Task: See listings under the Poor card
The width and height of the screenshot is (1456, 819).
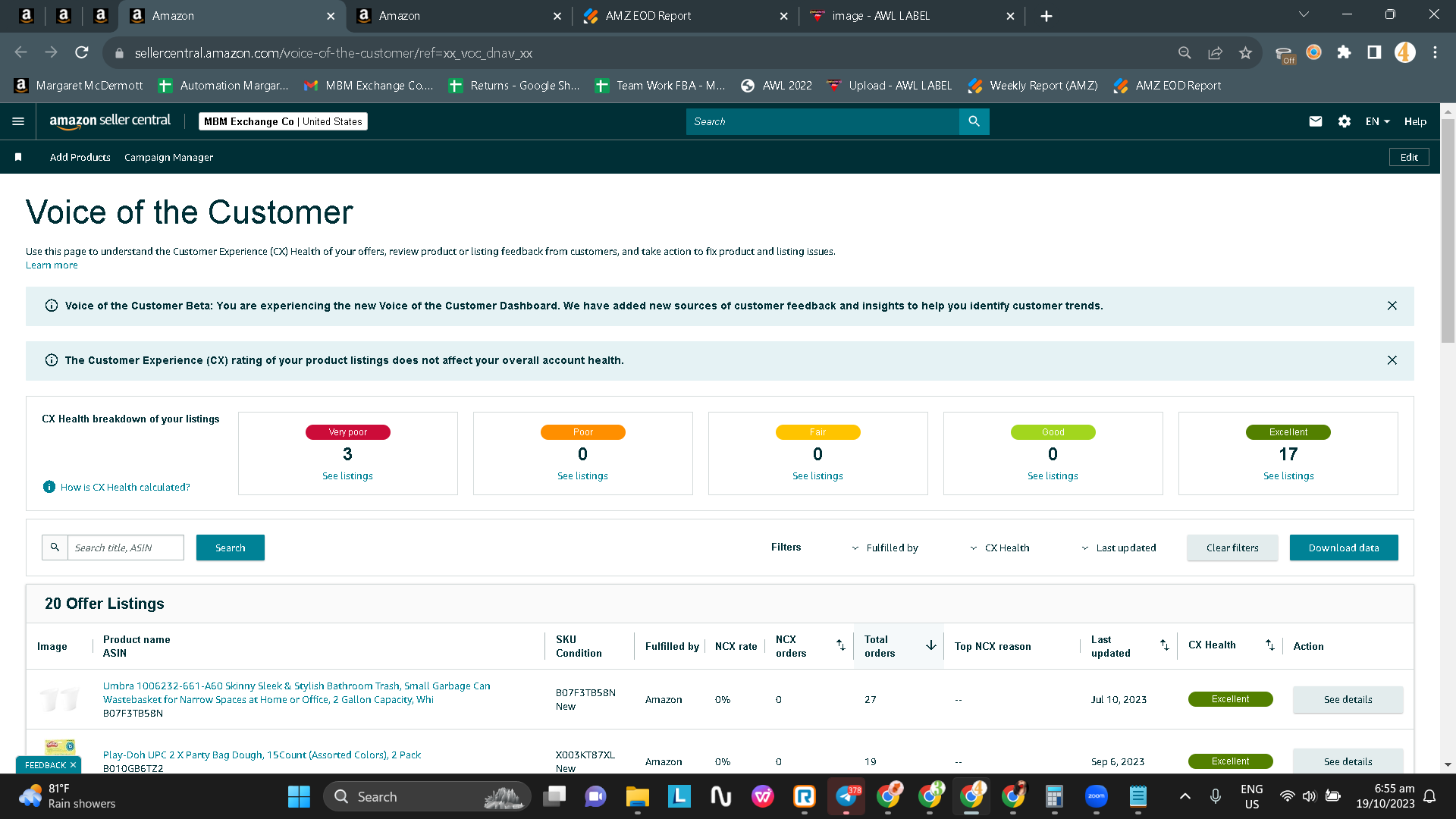Action: (x=582, y=475)
